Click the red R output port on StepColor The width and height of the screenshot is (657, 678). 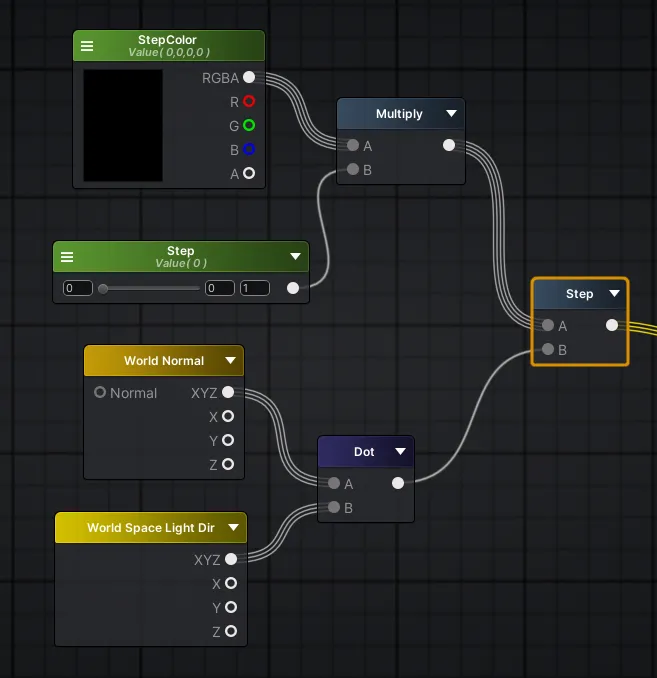248,101
